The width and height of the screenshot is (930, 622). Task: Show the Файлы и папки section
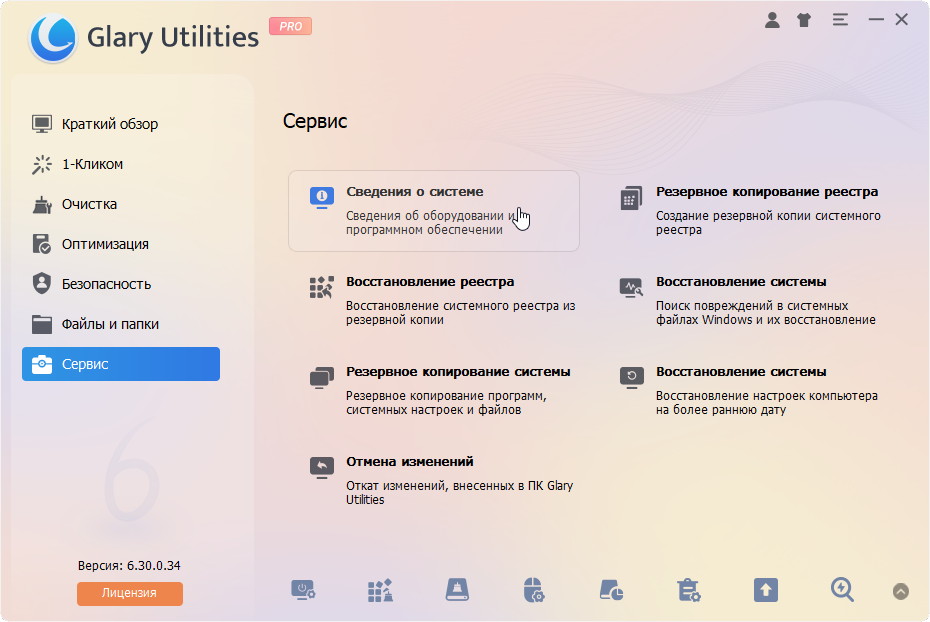point(121,324)
